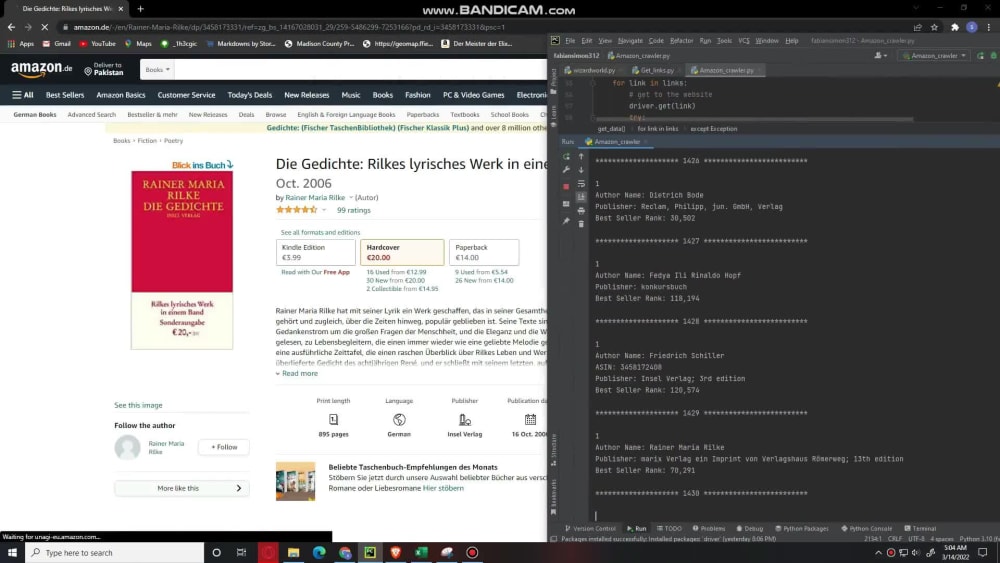Open PyCharm from the taskbar
This screenshot has height=563, width=1000.
click(370, 552)
